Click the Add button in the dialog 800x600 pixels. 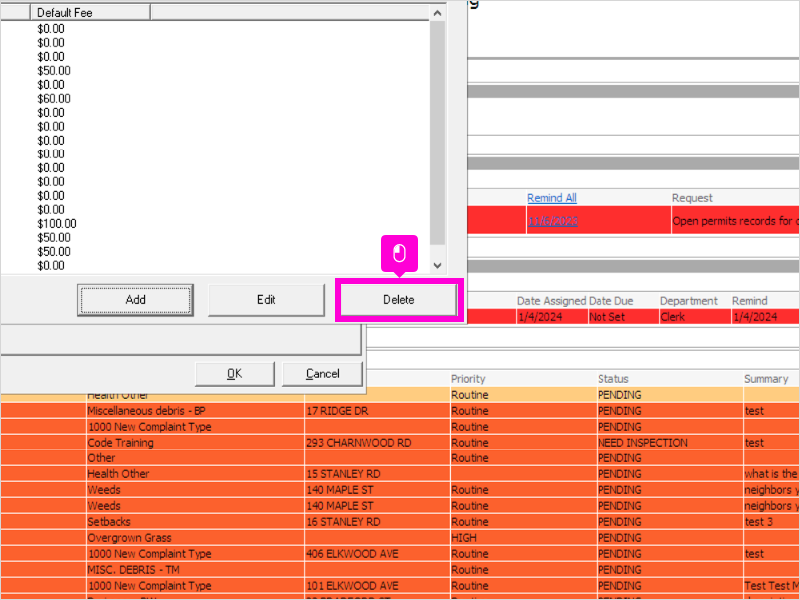click(135, 300)
